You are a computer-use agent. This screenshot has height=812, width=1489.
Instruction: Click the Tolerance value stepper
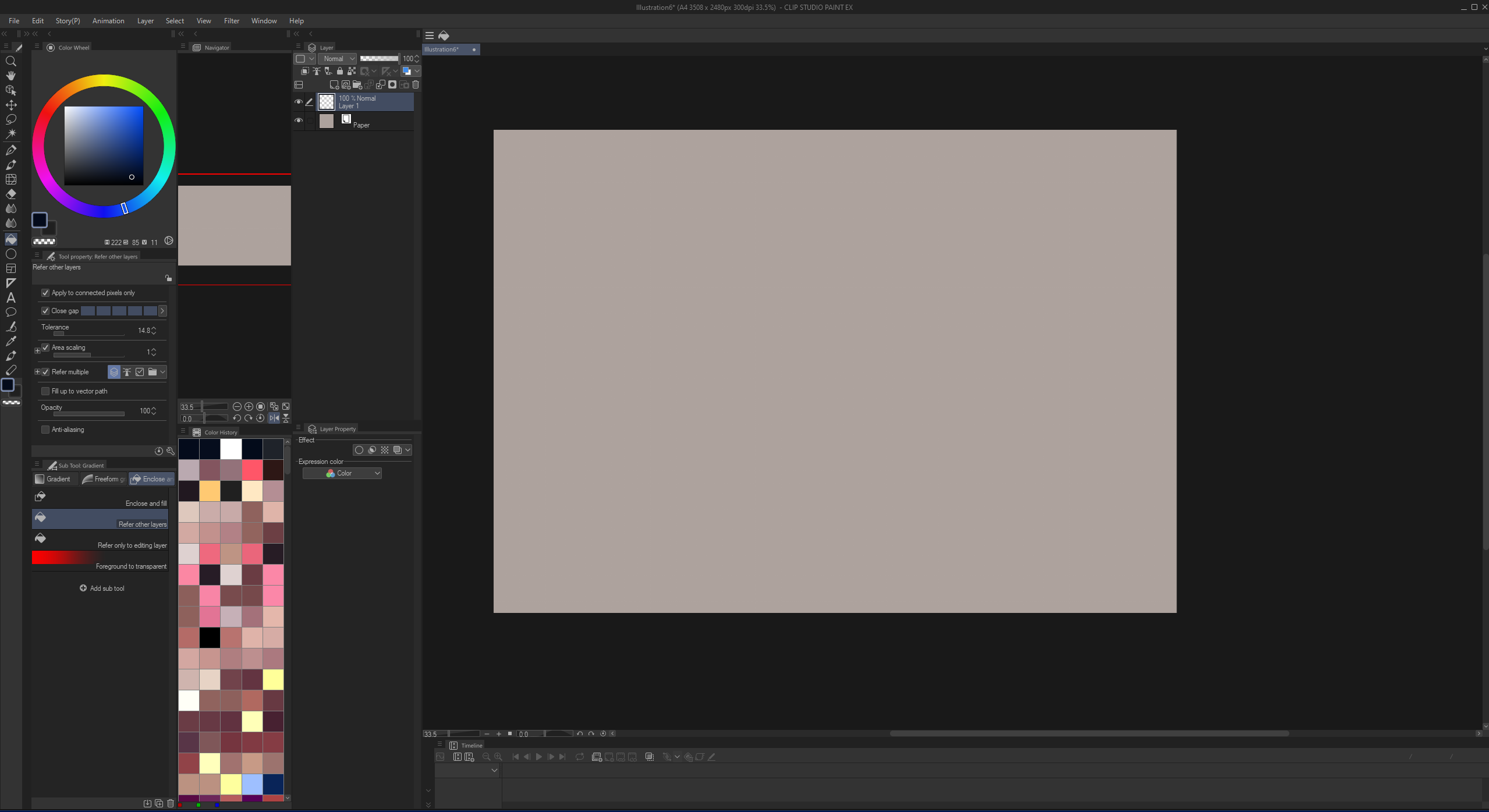(154, 331)
